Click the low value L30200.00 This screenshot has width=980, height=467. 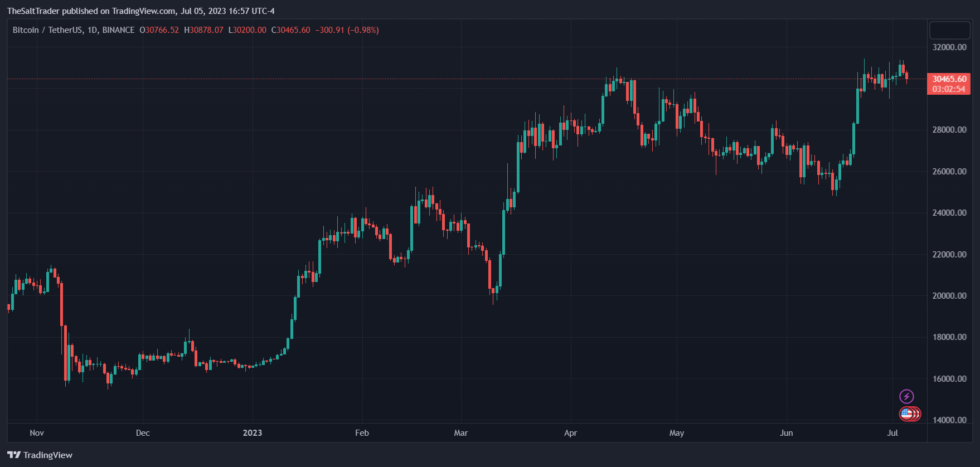tap(247, 30)
